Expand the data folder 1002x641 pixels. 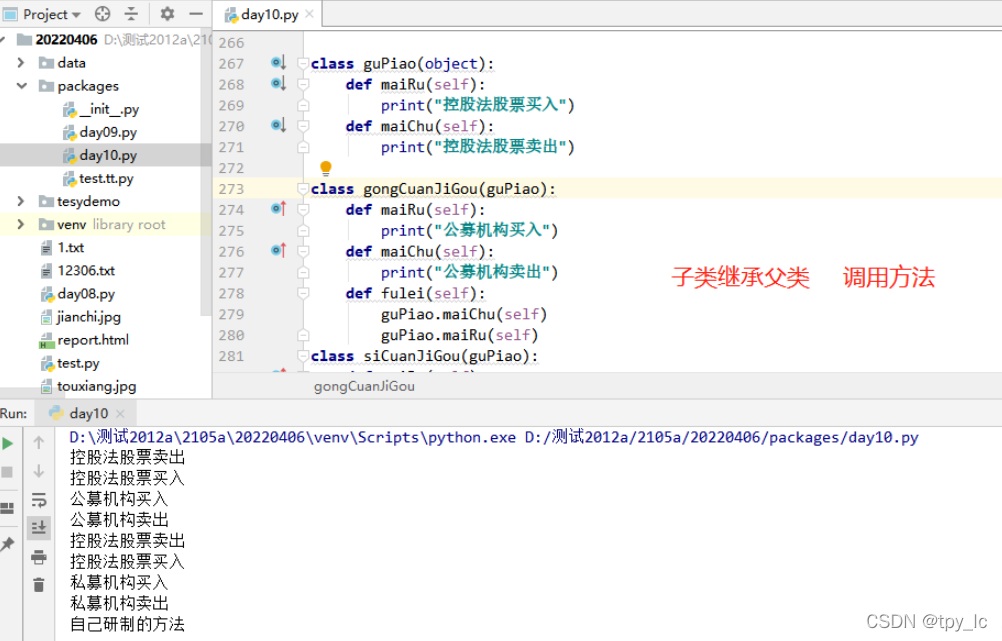(20, 63)
